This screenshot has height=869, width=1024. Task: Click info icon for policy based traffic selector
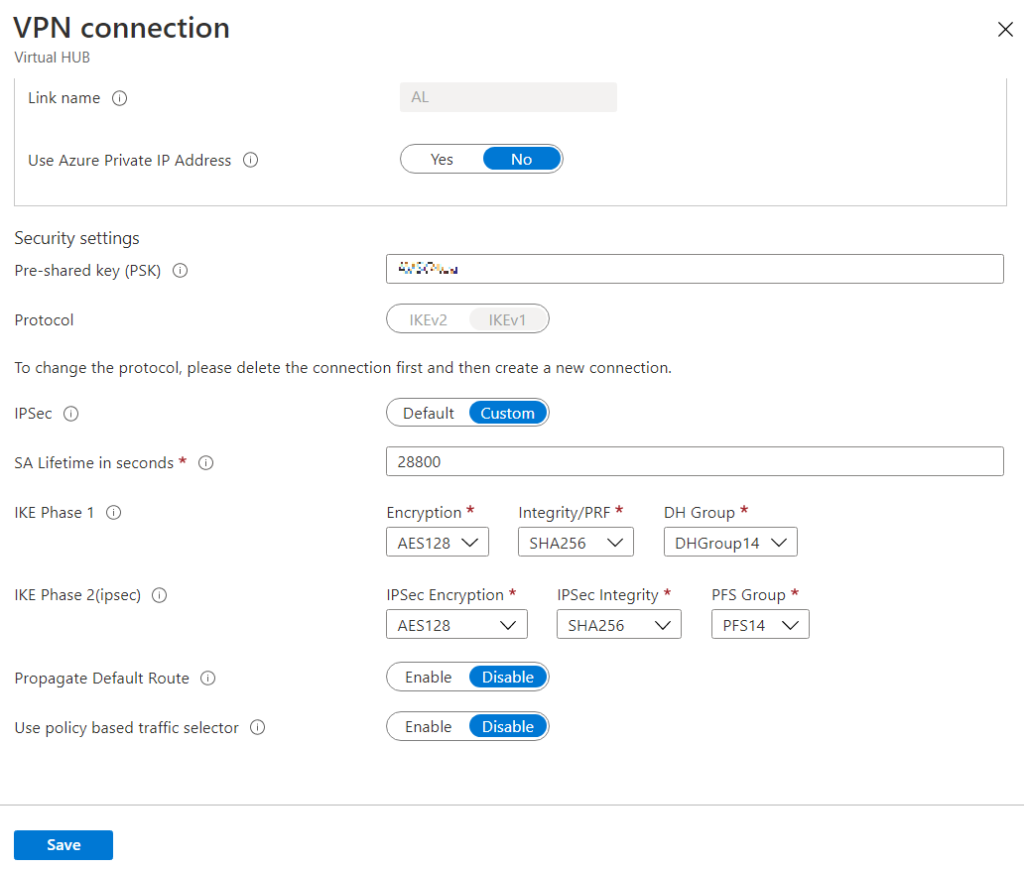pos(257,728)
